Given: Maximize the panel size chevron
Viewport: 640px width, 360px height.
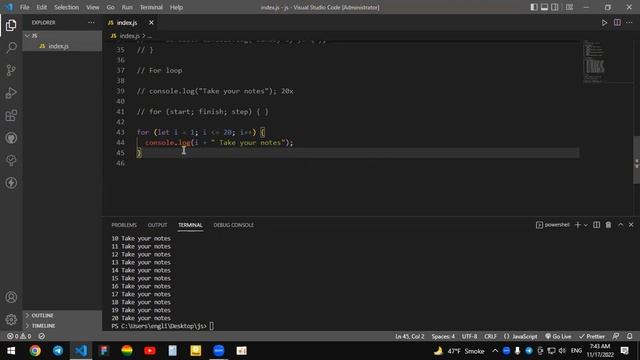Looking at the screenshot, I should click(620, 225).
